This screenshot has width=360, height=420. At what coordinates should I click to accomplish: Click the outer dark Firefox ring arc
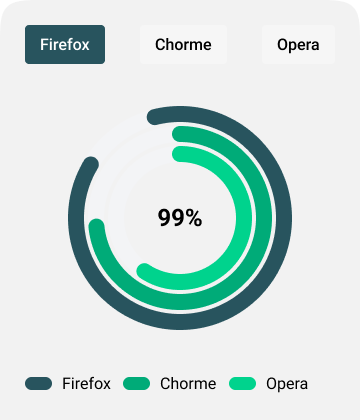pos(283,218)
